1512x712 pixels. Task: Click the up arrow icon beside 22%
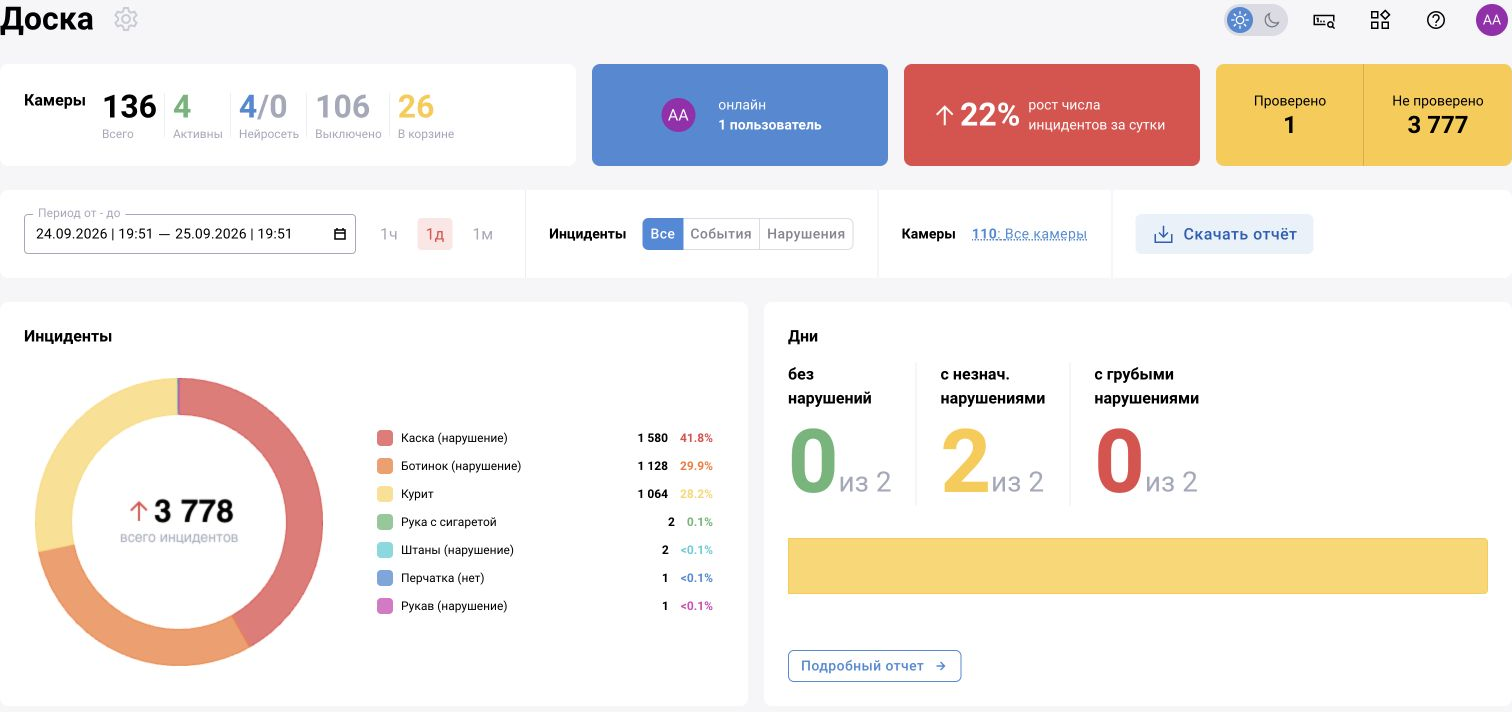coord(945,116)
